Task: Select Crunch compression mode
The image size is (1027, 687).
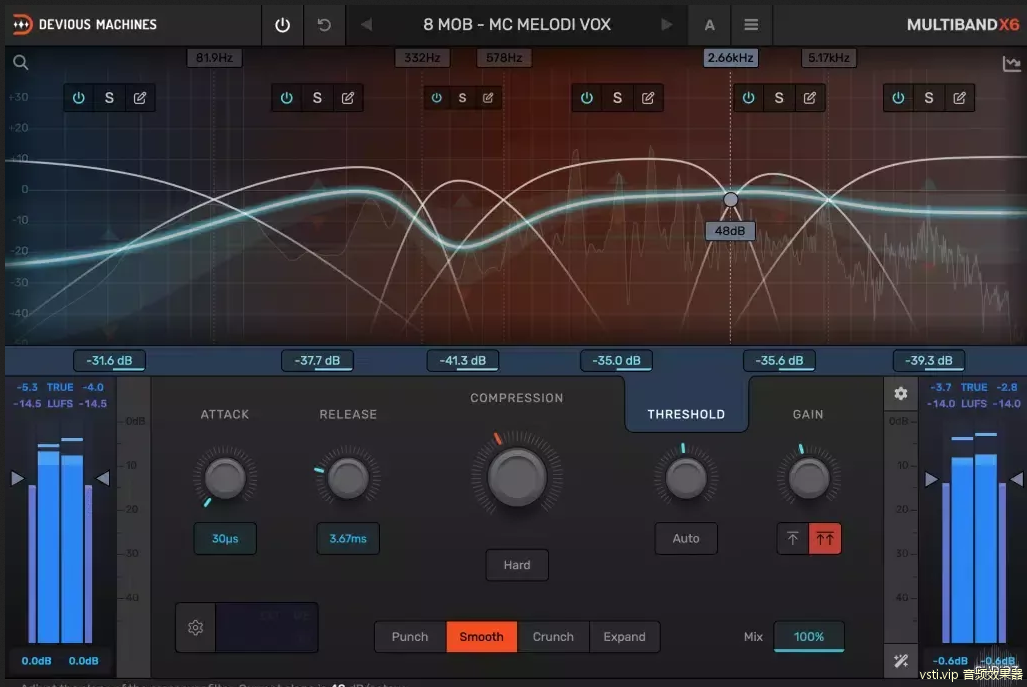Action: coord(553,637)
